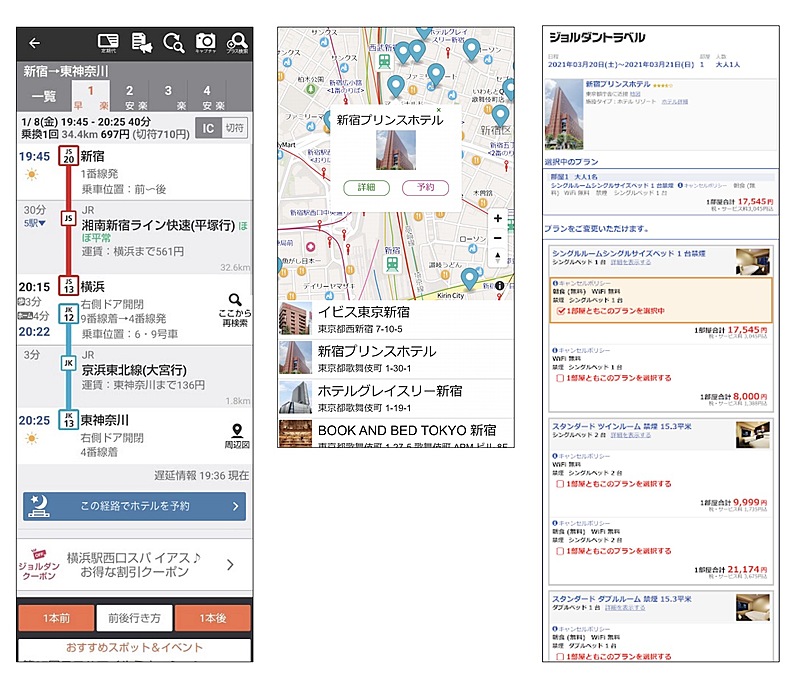The height and width of the screenshot is (687, 800).
Task: Select BOOK AND BED TOKYO 新宿 in the list
Action: (396, 434)
